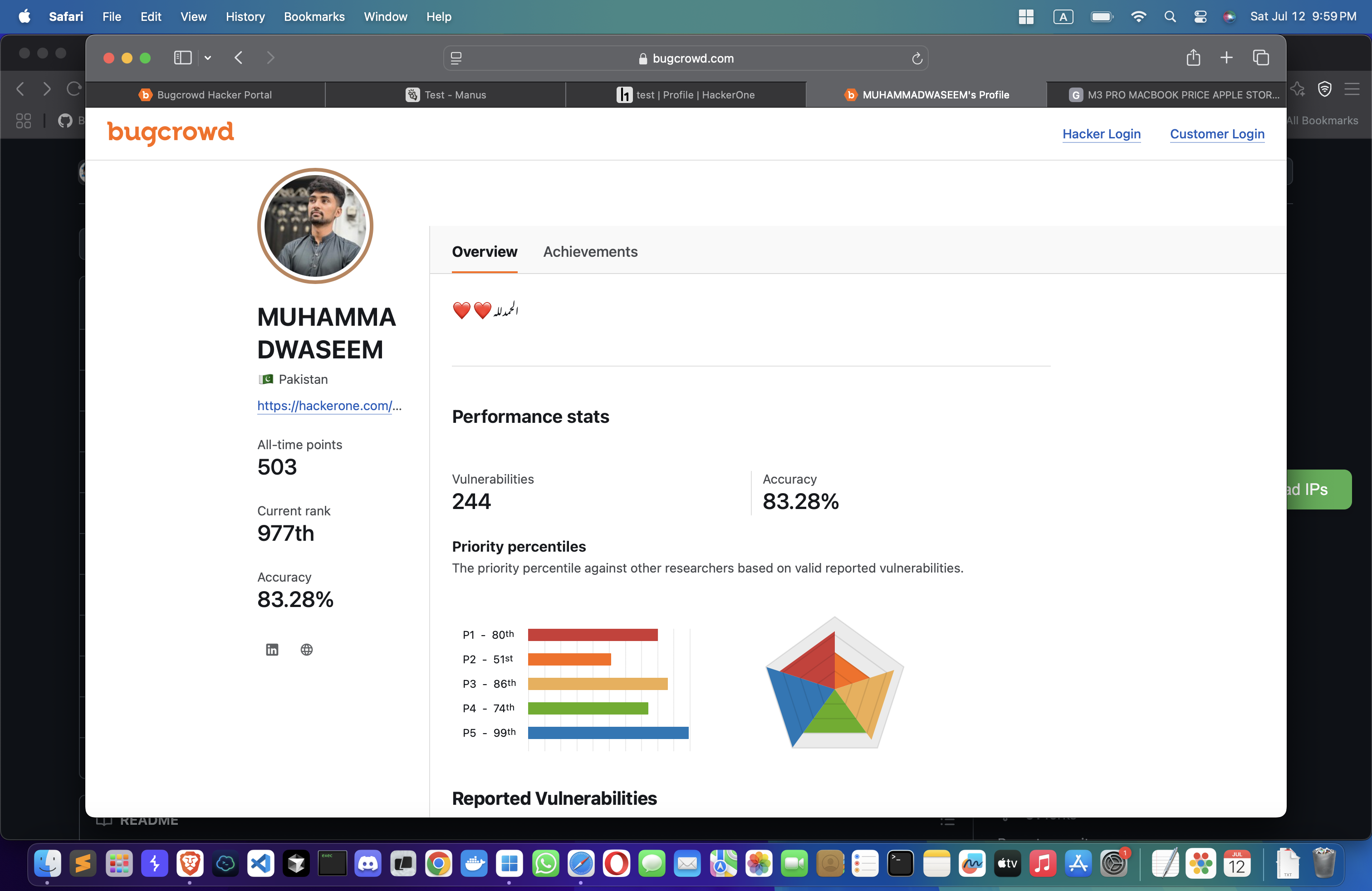Click Safari's Share icon in toolbar
Viewport: 1372px width, 891px height.
[x=1193, y=58]
